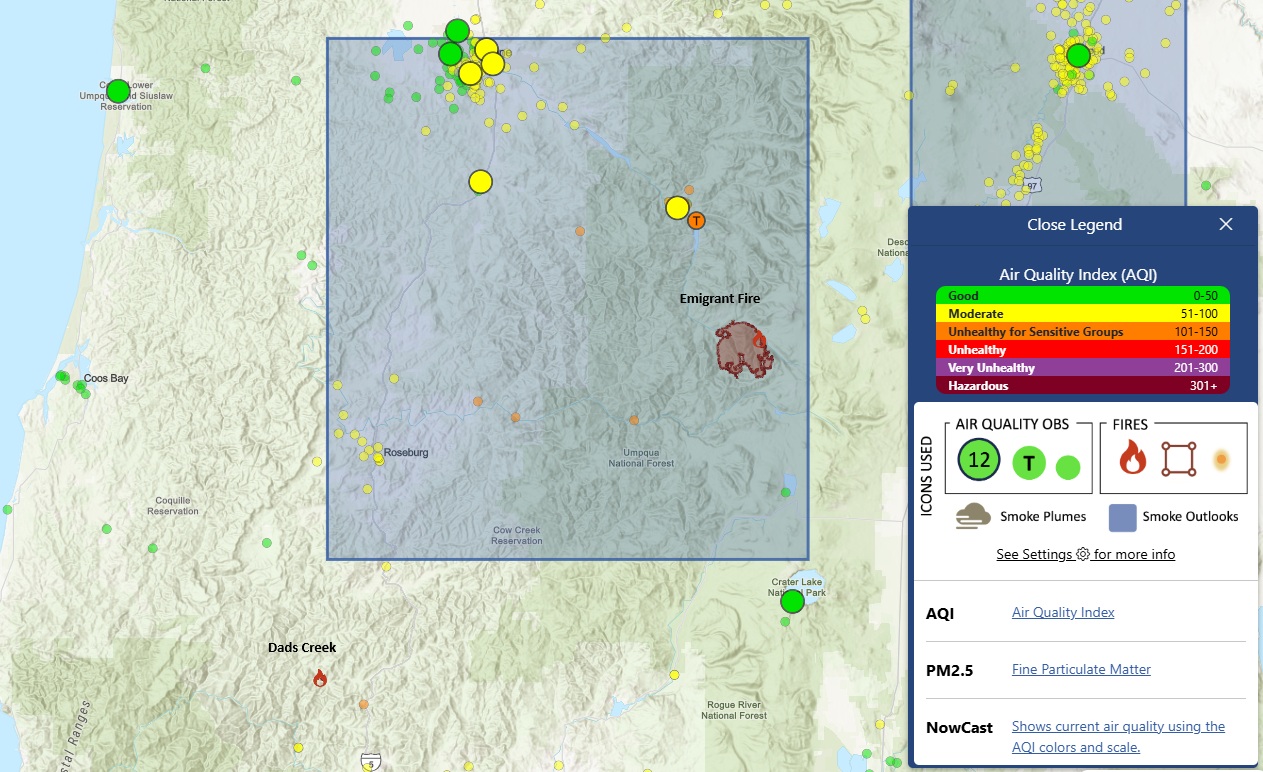Click the flame fire icon in legend
Viewport: 1263px width, 772px height.
pyautogui.click(x=1132, y=459)
